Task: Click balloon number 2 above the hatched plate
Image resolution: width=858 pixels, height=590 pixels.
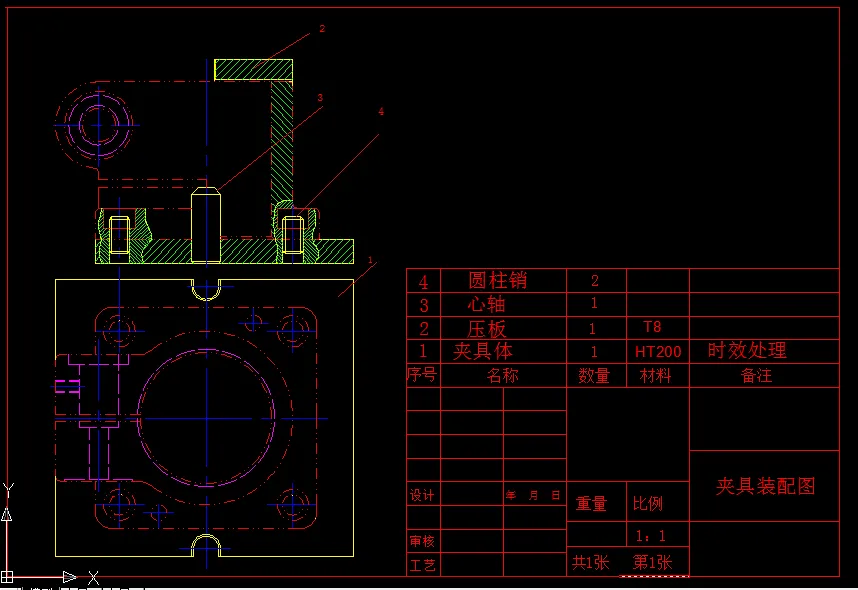Action: [322, 28]
